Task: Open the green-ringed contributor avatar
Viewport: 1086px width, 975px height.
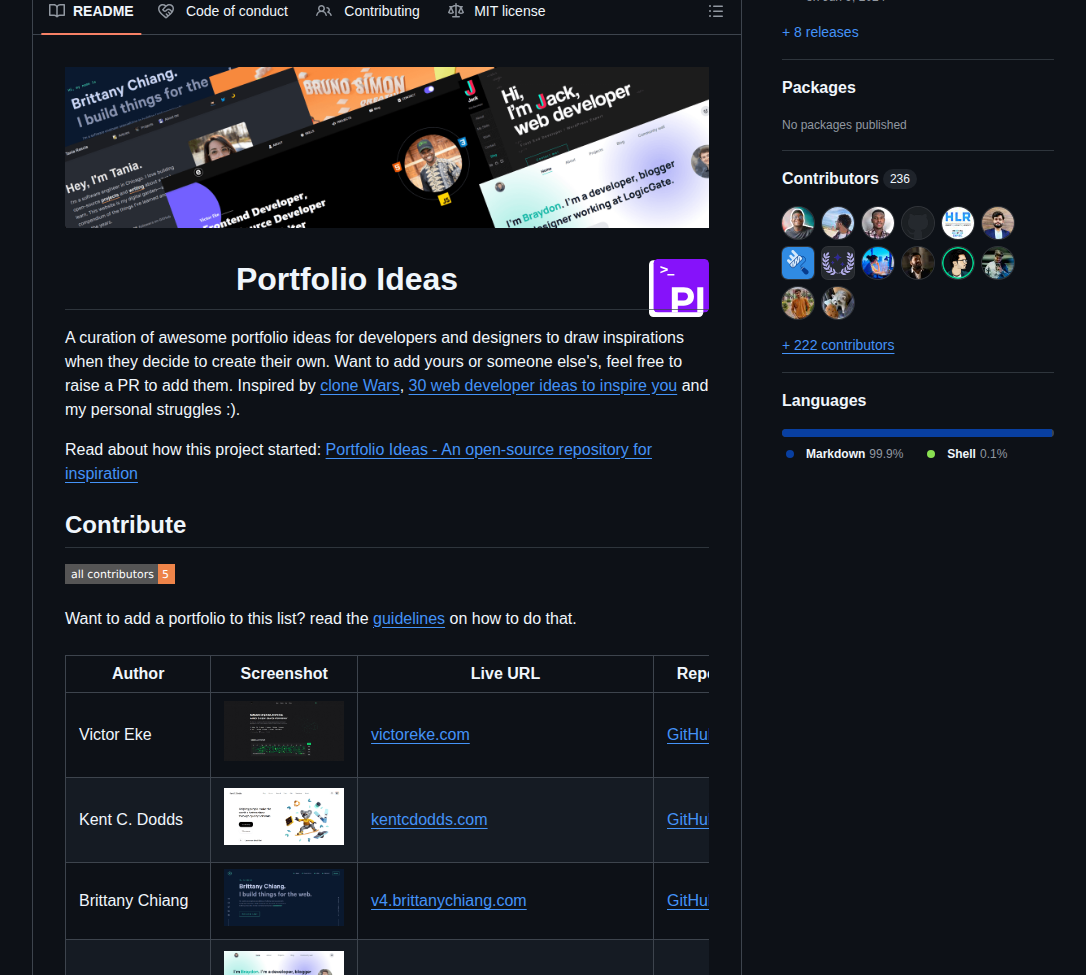Action: pos(958,263)
